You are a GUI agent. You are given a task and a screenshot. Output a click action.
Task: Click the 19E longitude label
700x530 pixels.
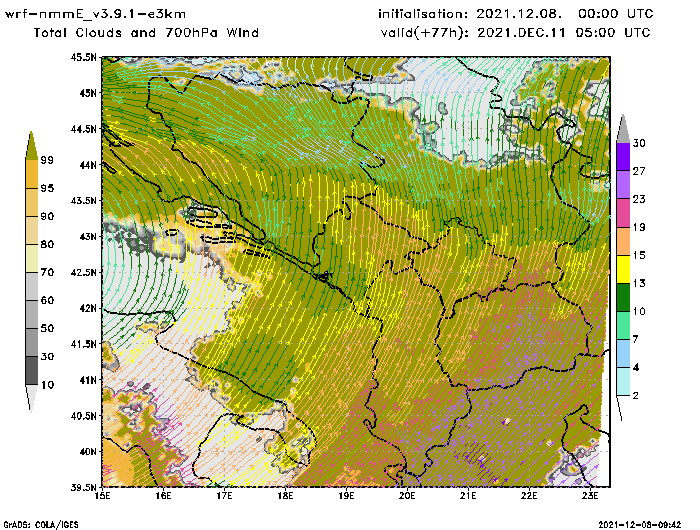pyautogui.click(x=346, y=496)
